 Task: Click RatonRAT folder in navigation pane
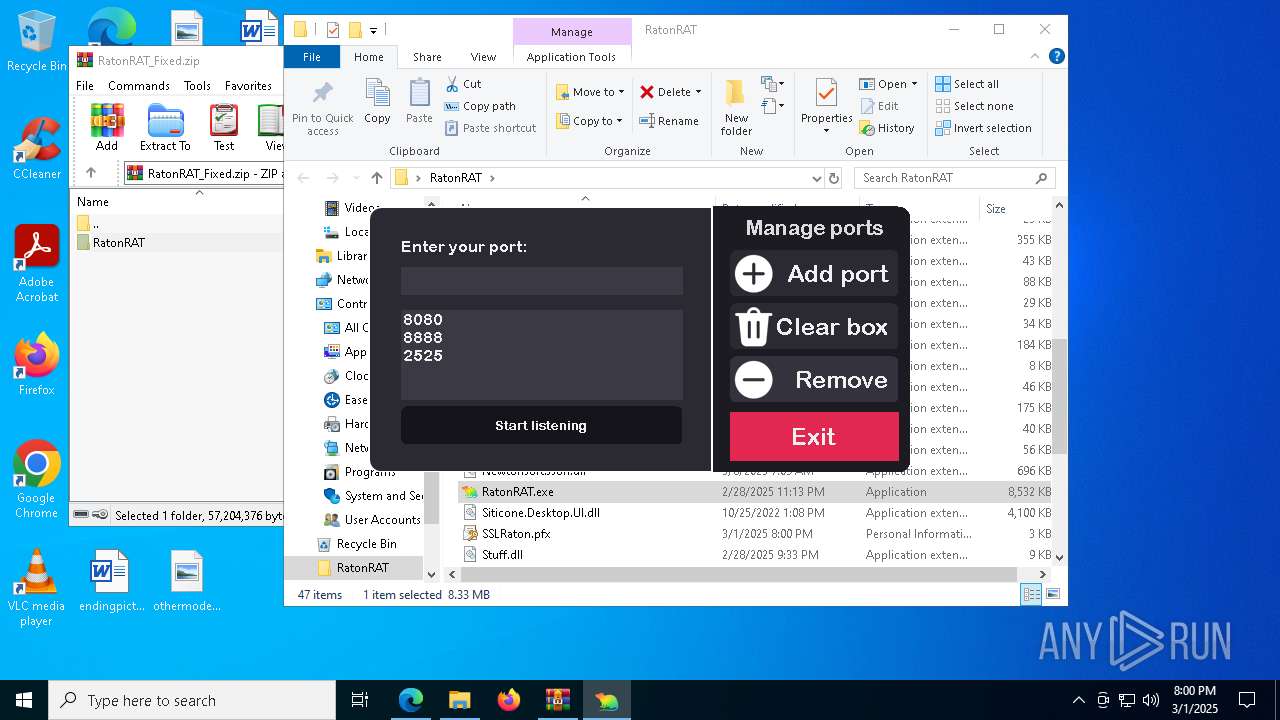click(362, 568)
